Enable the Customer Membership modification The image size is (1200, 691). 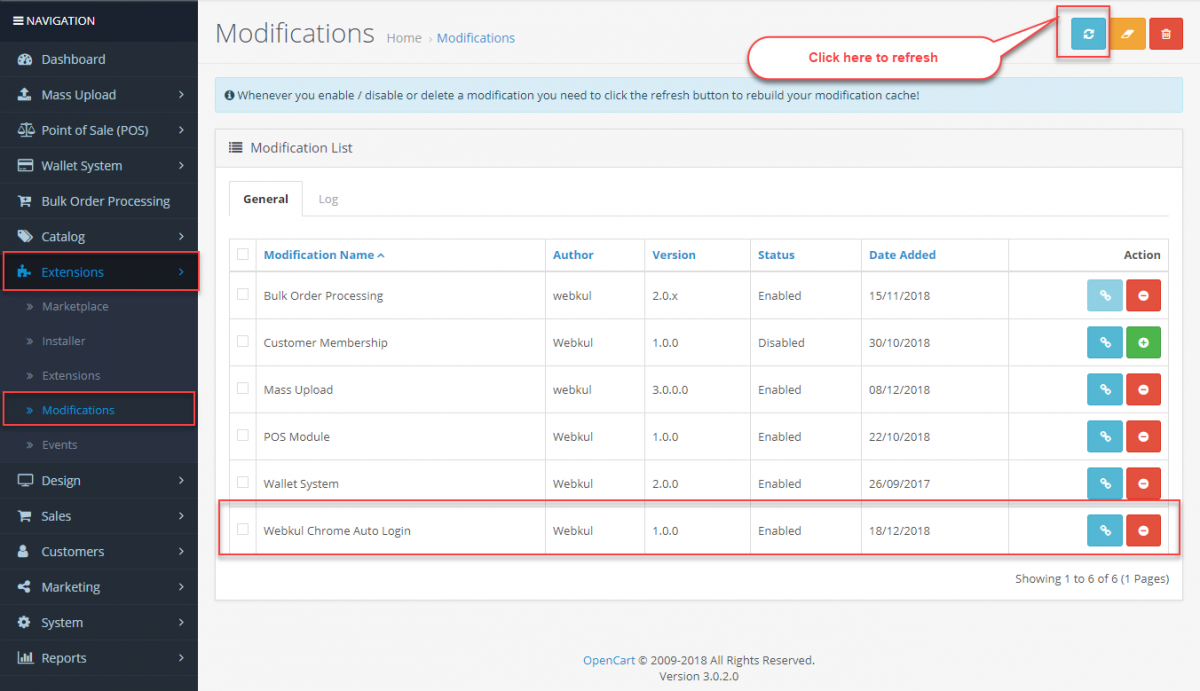pyautogui.click(x=1143, y=343)
